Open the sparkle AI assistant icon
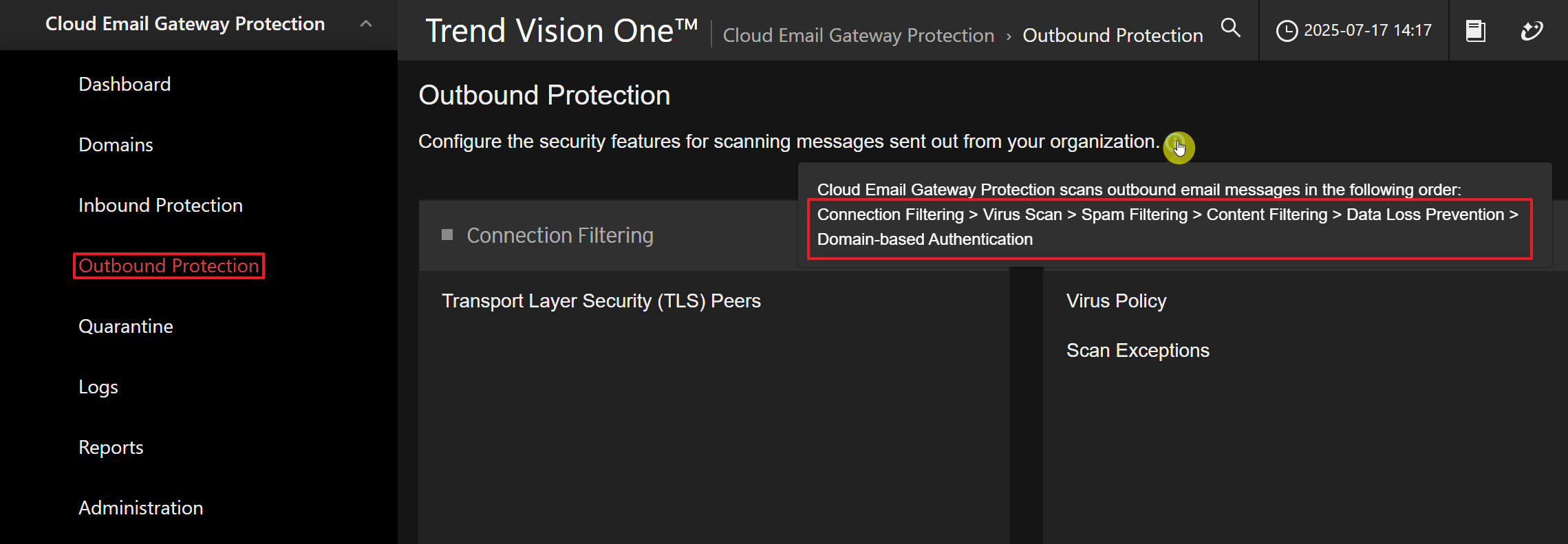This screenshot has width=1568, height=544. 1532,31
